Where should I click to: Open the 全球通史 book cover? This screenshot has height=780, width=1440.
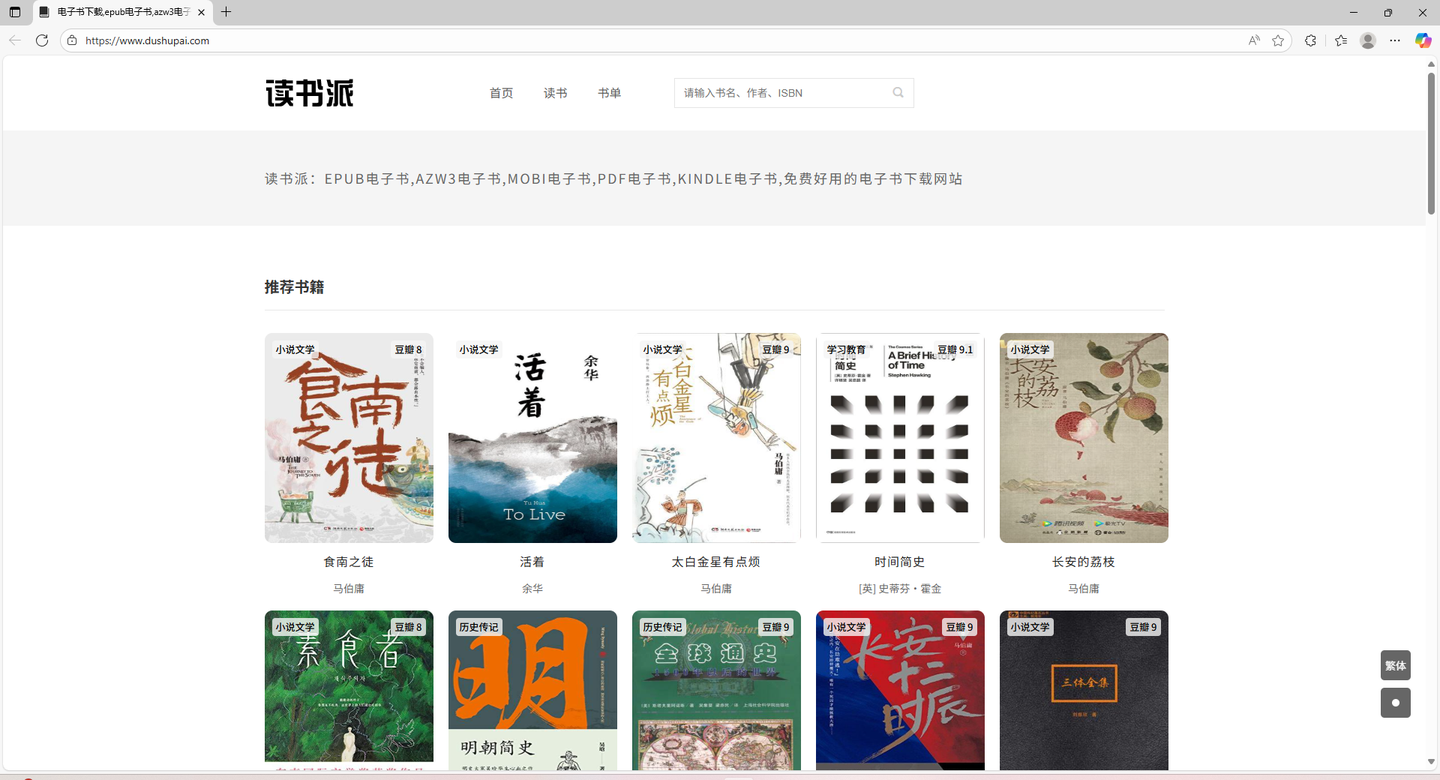(716, 690)
